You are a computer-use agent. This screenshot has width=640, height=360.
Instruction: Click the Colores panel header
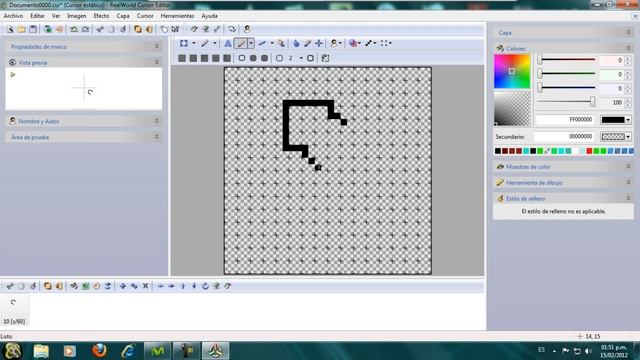tap(563, 48)
